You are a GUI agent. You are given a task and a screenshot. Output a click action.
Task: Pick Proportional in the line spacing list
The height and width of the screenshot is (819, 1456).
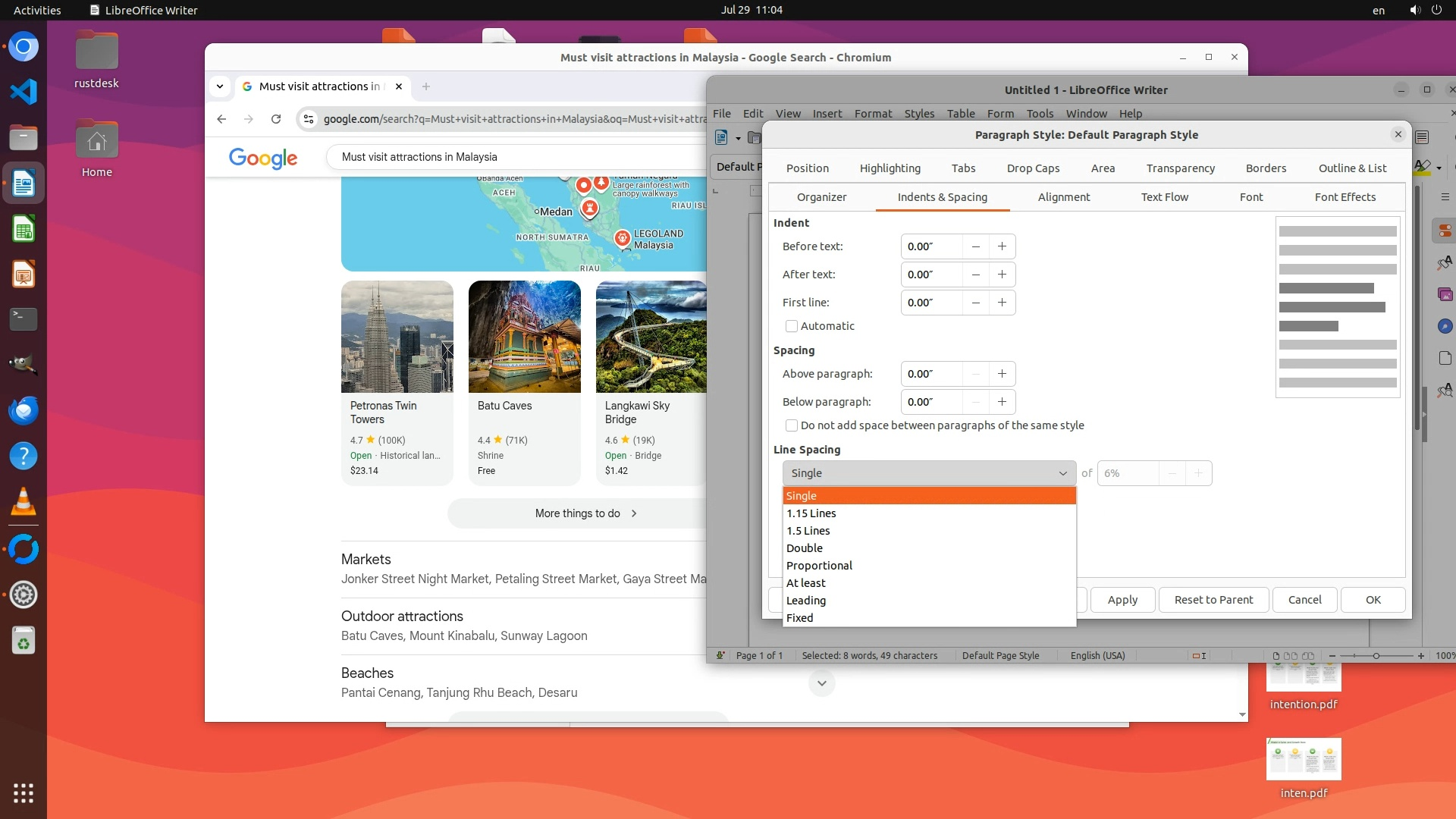point(819,566)
